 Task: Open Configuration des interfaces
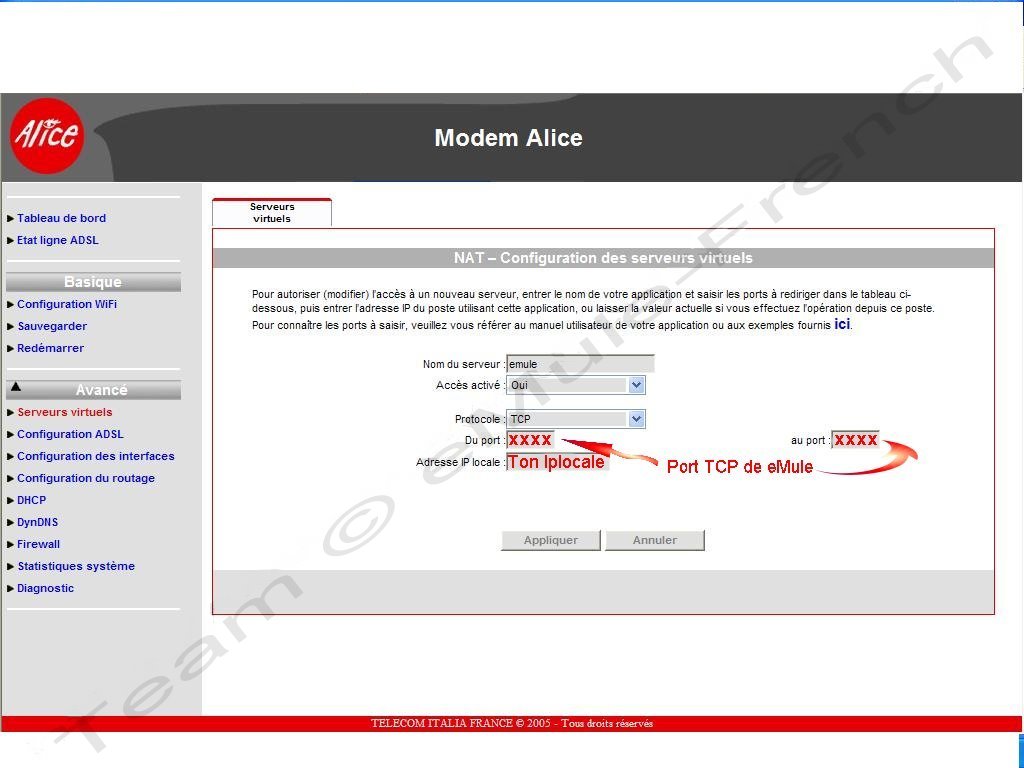tap(95, 456)
